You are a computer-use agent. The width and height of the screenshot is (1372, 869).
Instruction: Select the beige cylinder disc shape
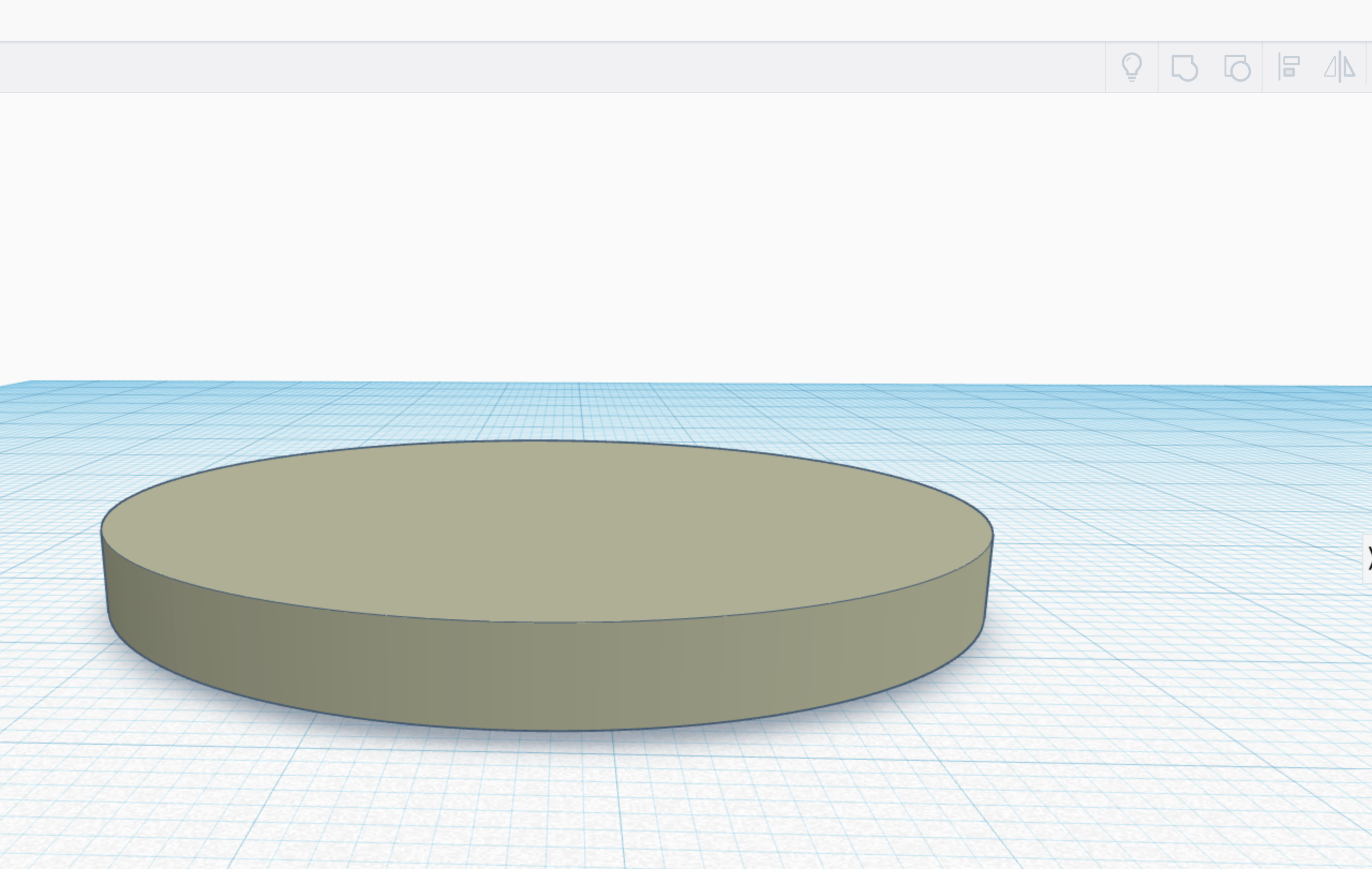coord(547,586)
